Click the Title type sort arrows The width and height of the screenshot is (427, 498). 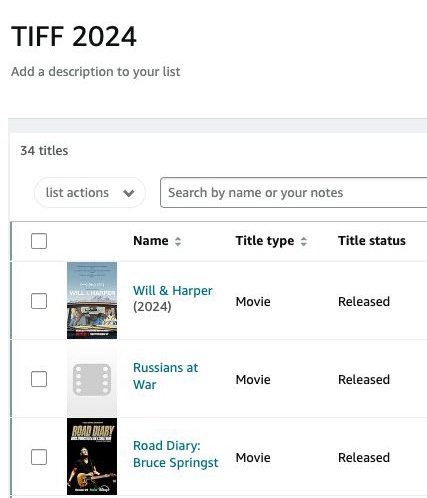click(304, 241)
